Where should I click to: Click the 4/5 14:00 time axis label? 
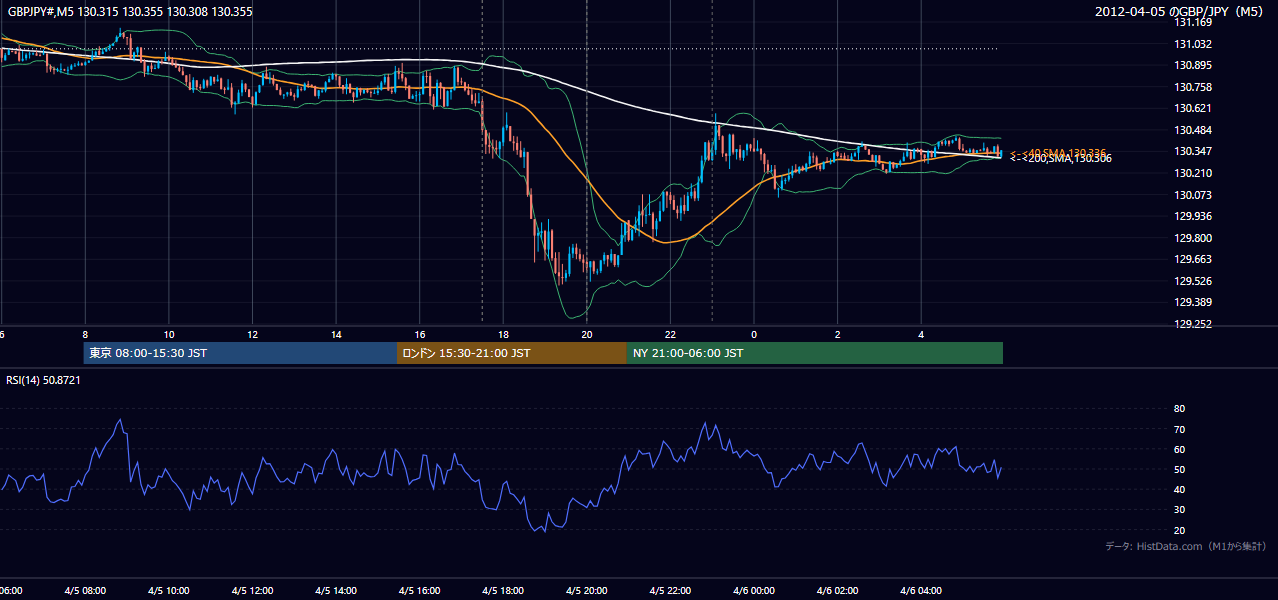click(335, 591)
